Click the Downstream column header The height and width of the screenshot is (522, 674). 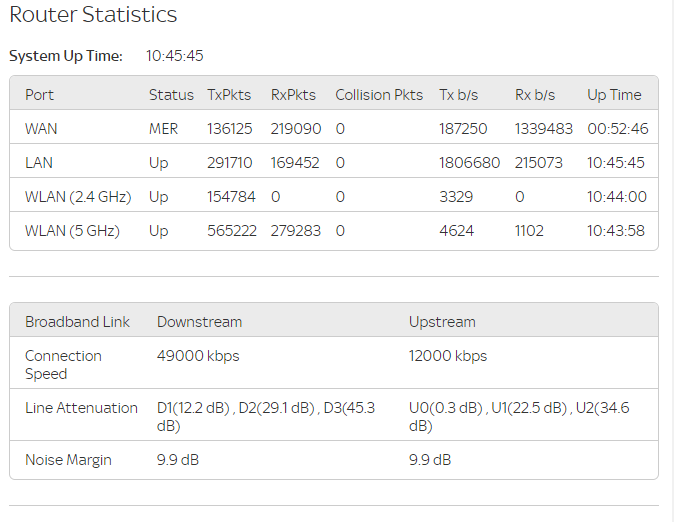[x=199, y=322]
